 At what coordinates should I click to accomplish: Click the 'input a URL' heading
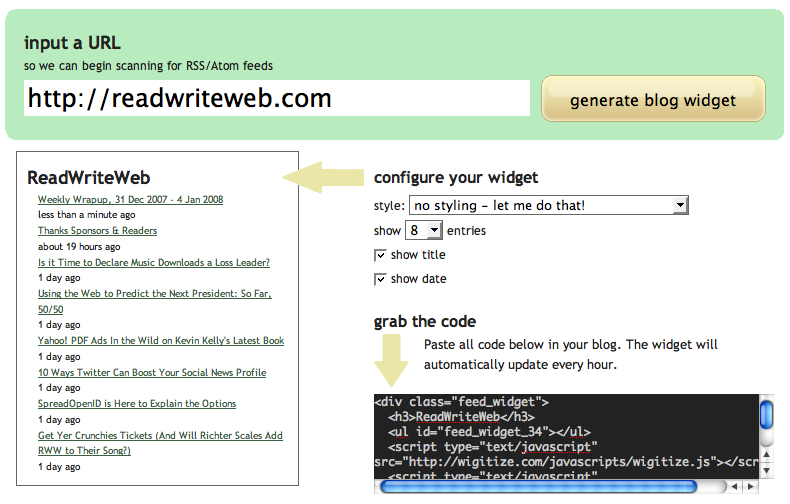click(x=72, y=43)
